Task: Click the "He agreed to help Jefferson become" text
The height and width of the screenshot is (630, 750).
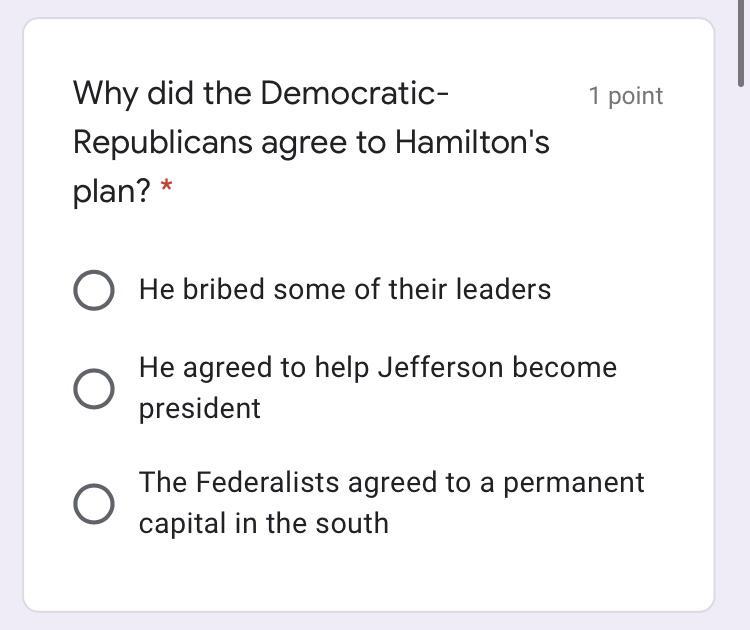Action: 377,368
